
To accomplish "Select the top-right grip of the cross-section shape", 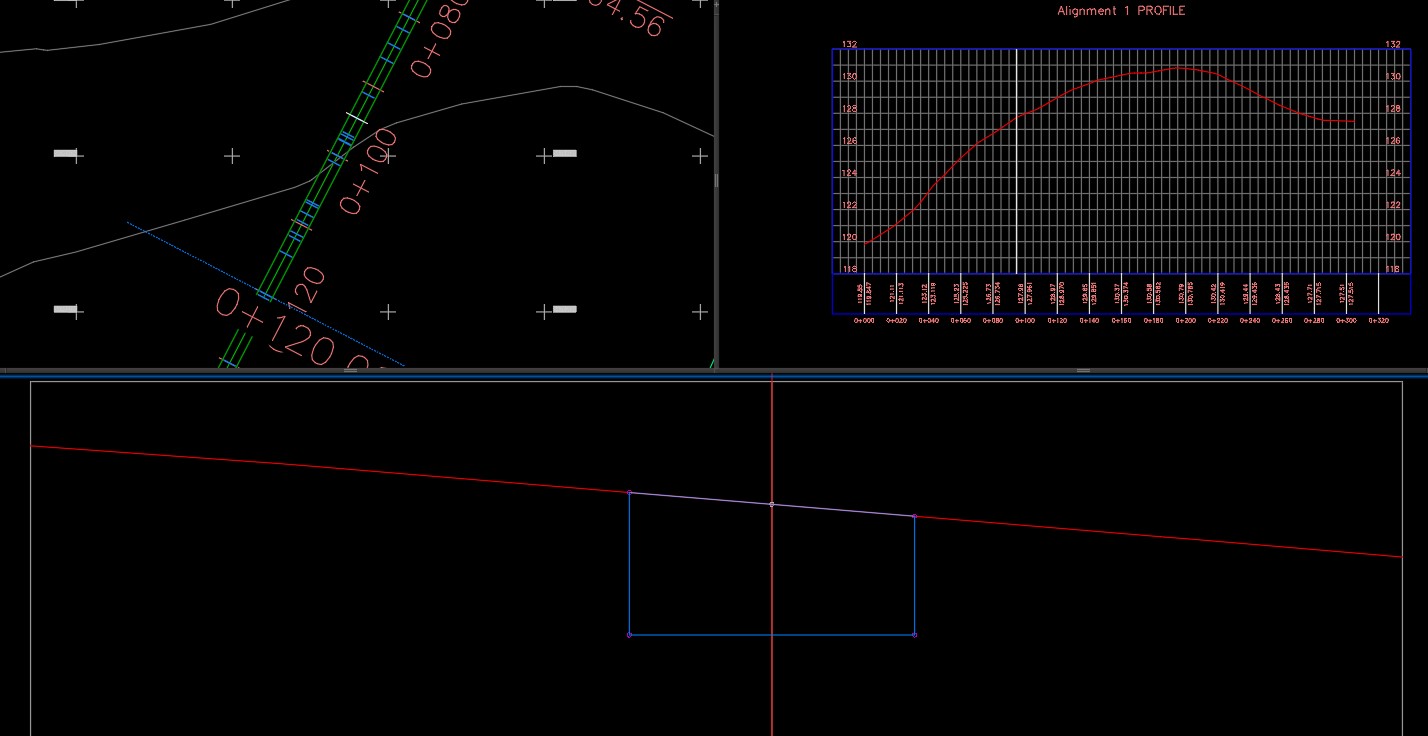I will (x=913, y=516).
